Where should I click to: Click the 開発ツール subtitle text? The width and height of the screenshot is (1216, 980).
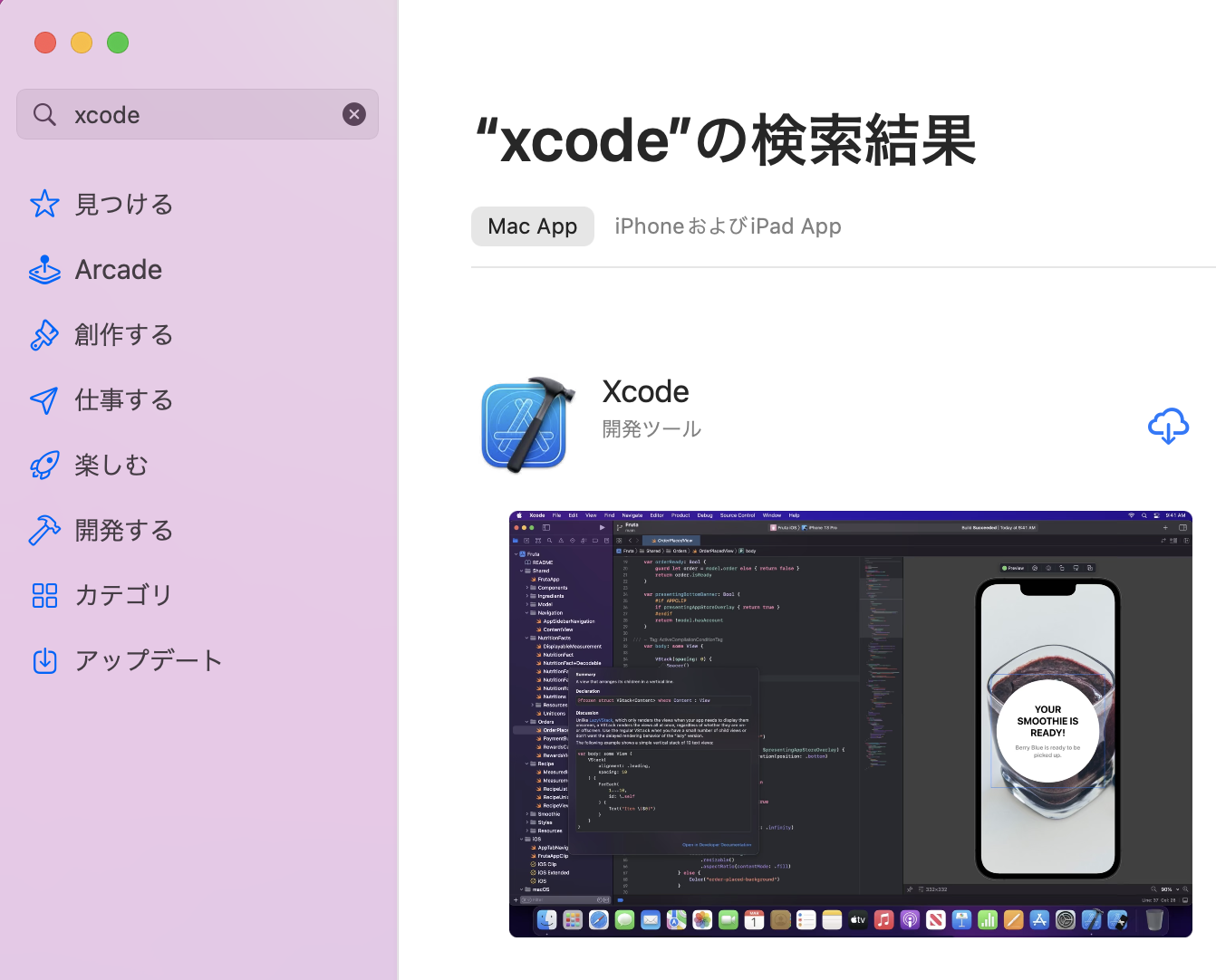pyautogui.click(x=651, y=429)
